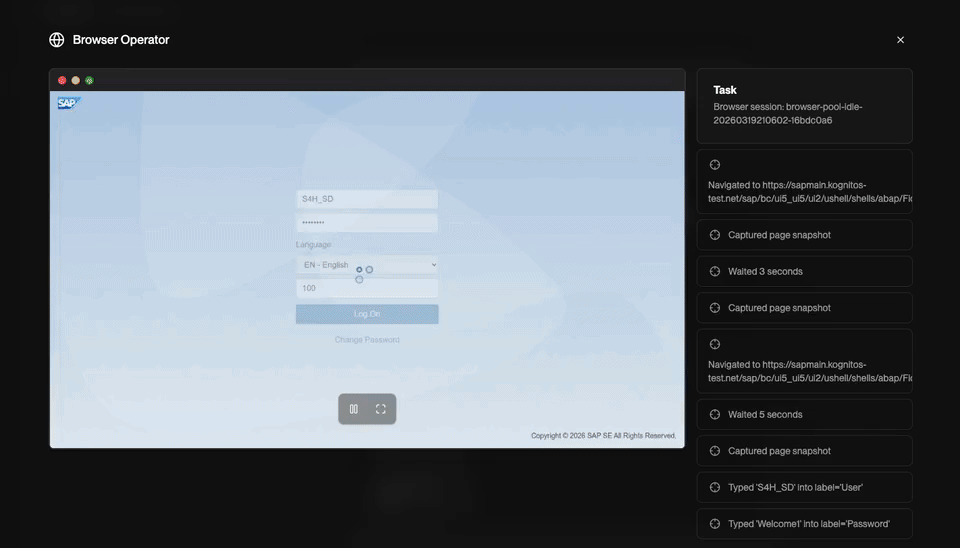Close the Browser Operator panel
The image size is (960, 548).
(900, 40)
